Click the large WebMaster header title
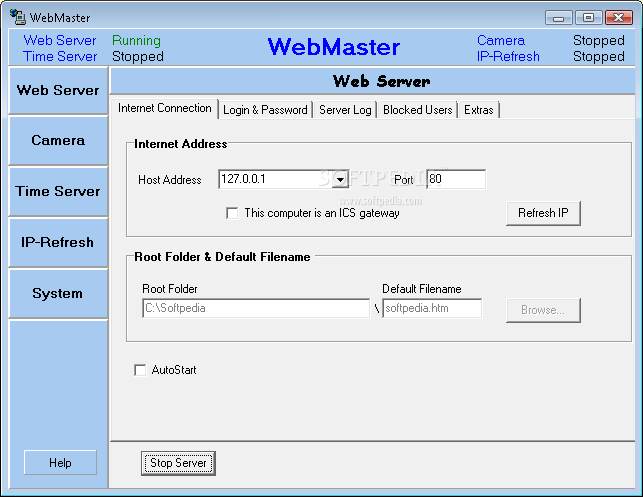Viewport: 643px width, 497px height. 333,47
